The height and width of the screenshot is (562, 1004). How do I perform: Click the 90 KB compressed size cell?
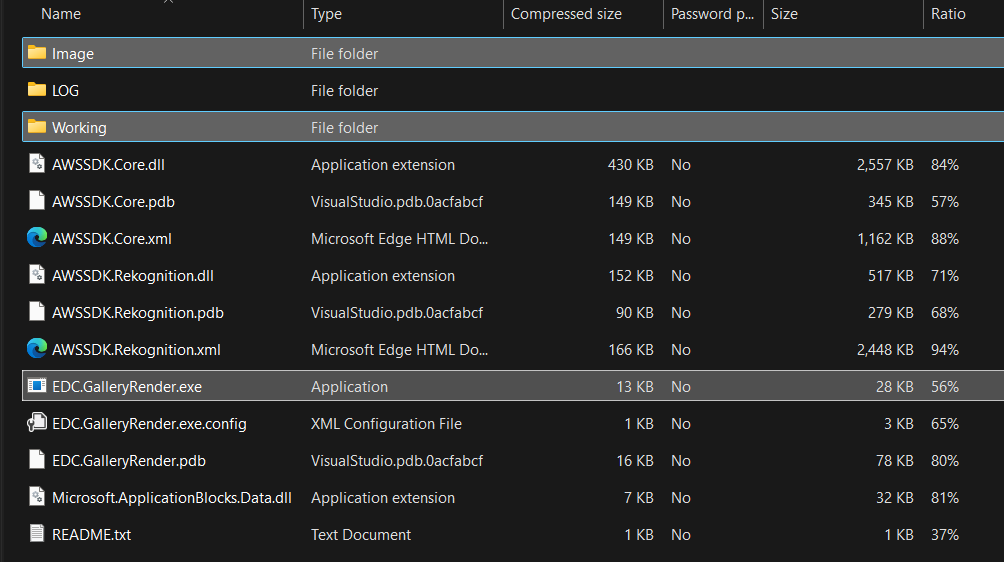(635, 313)
